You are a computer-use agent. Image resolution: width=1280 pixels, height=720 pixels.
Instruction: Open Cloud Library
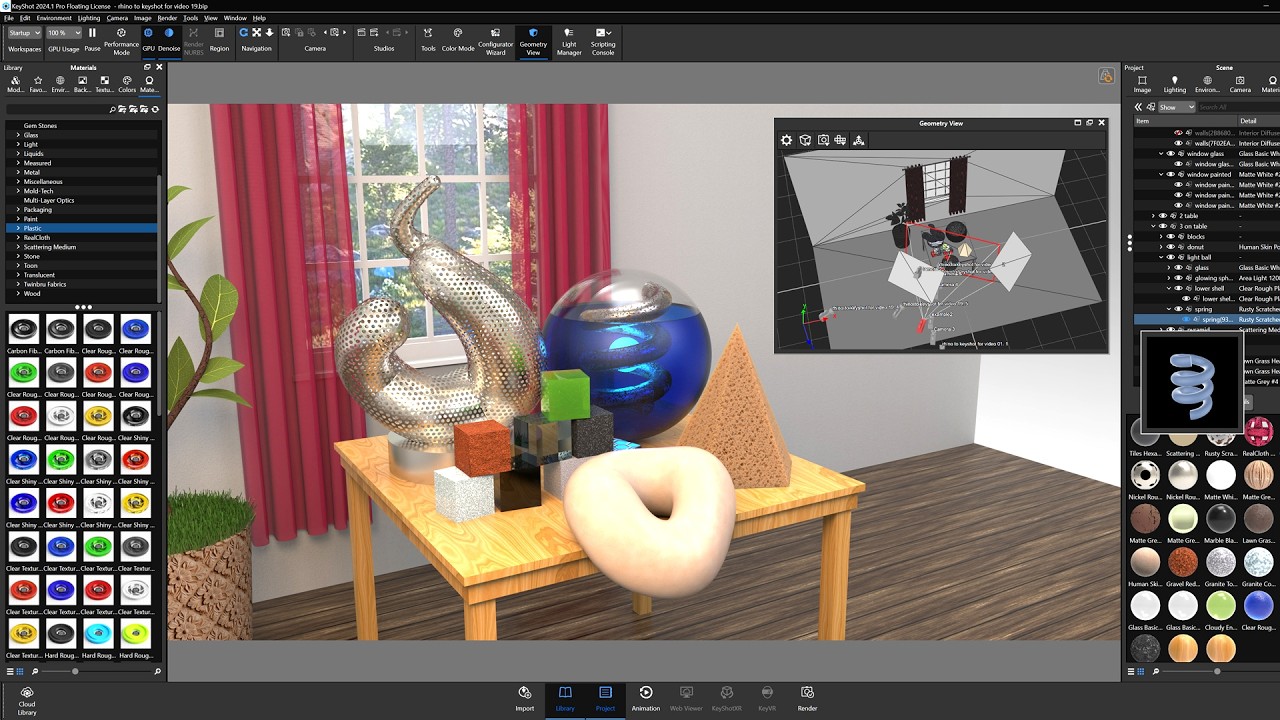[27, 700]
